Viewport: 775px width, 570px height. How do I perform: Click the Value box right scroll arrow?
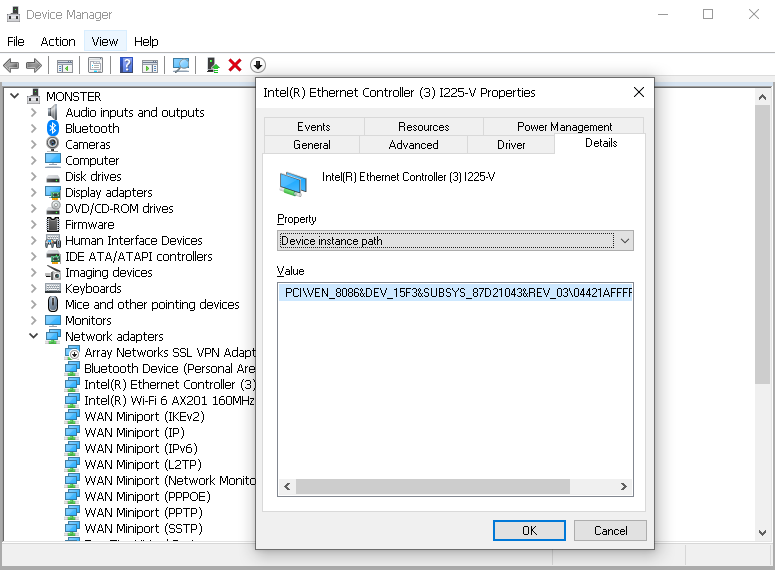624,486
